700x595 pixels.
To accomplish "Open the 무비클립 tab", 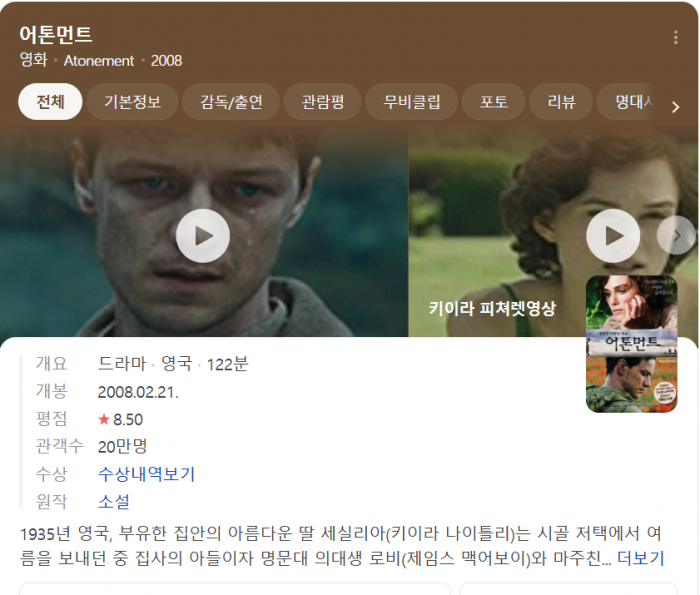I will pos(412,102).
